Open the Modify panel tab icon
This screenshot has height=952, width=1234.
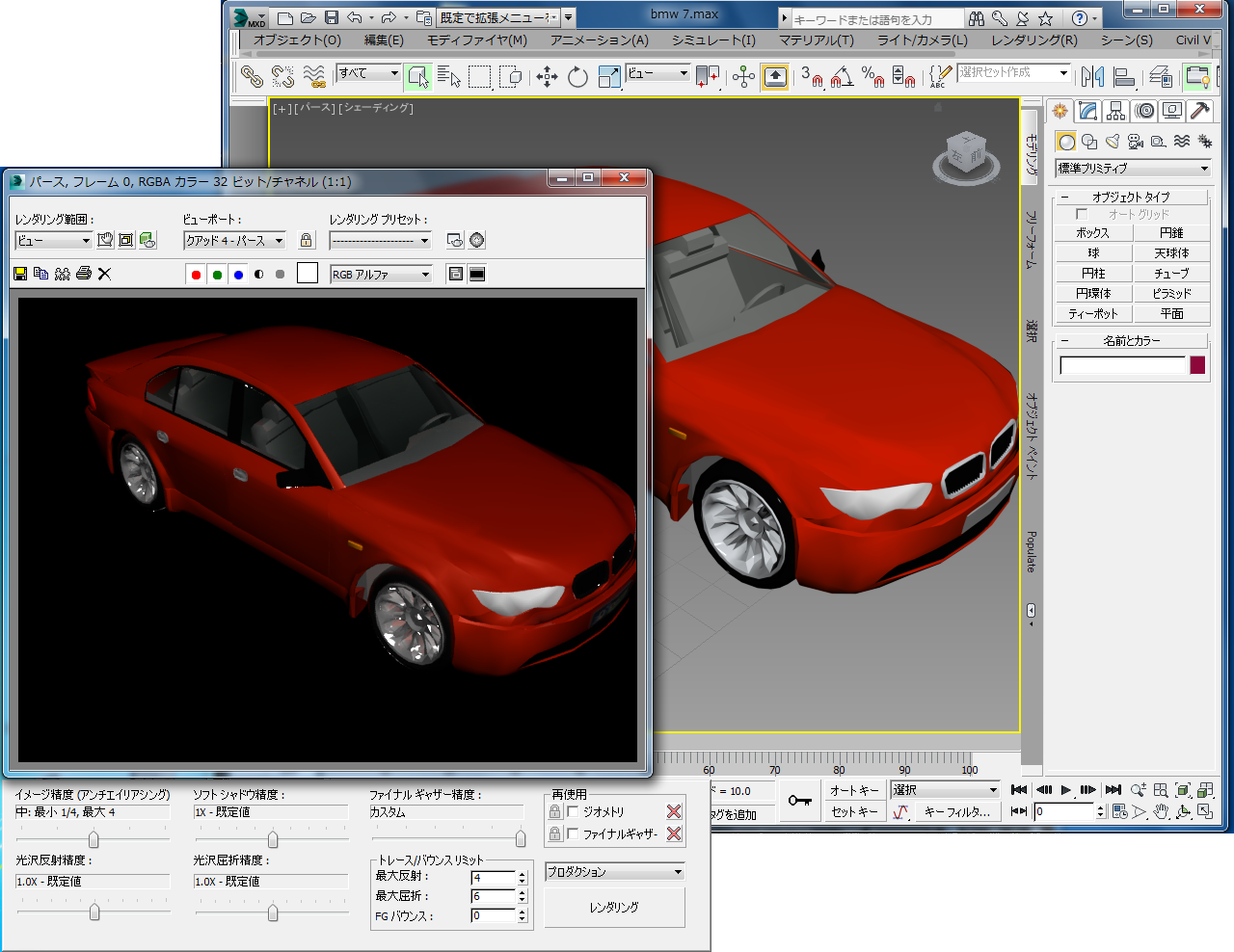tap(1088, 111)
